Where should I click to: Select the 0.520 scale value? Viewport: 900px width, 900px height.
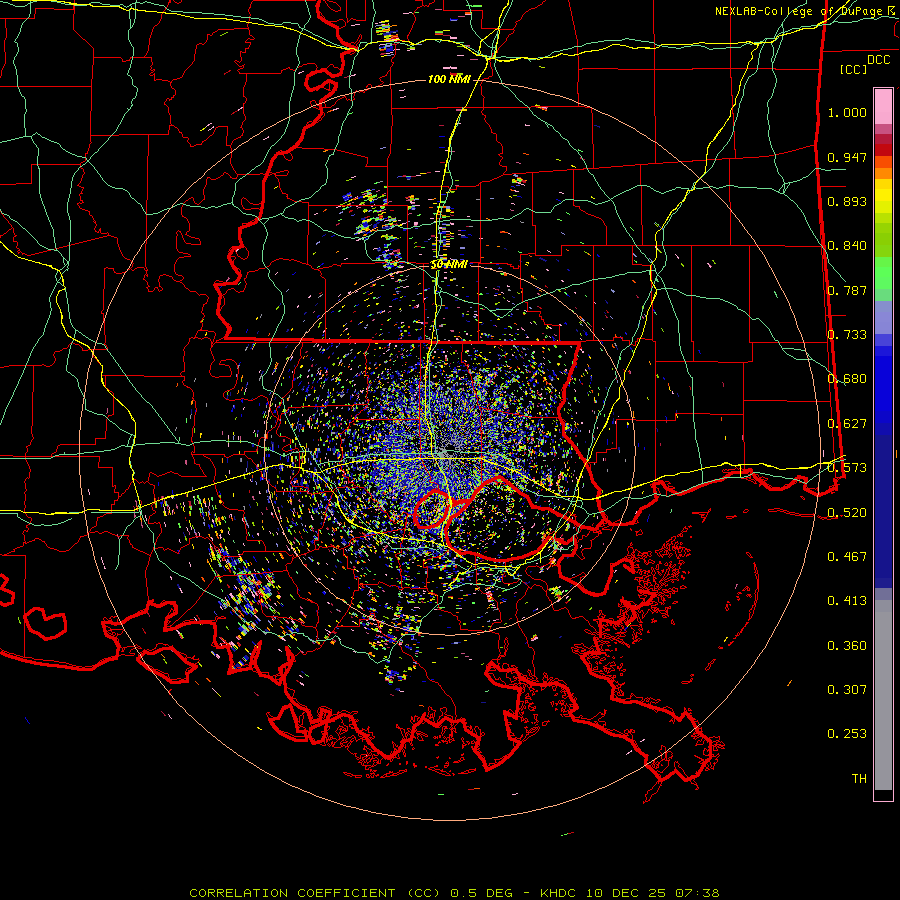pos(847,513)
